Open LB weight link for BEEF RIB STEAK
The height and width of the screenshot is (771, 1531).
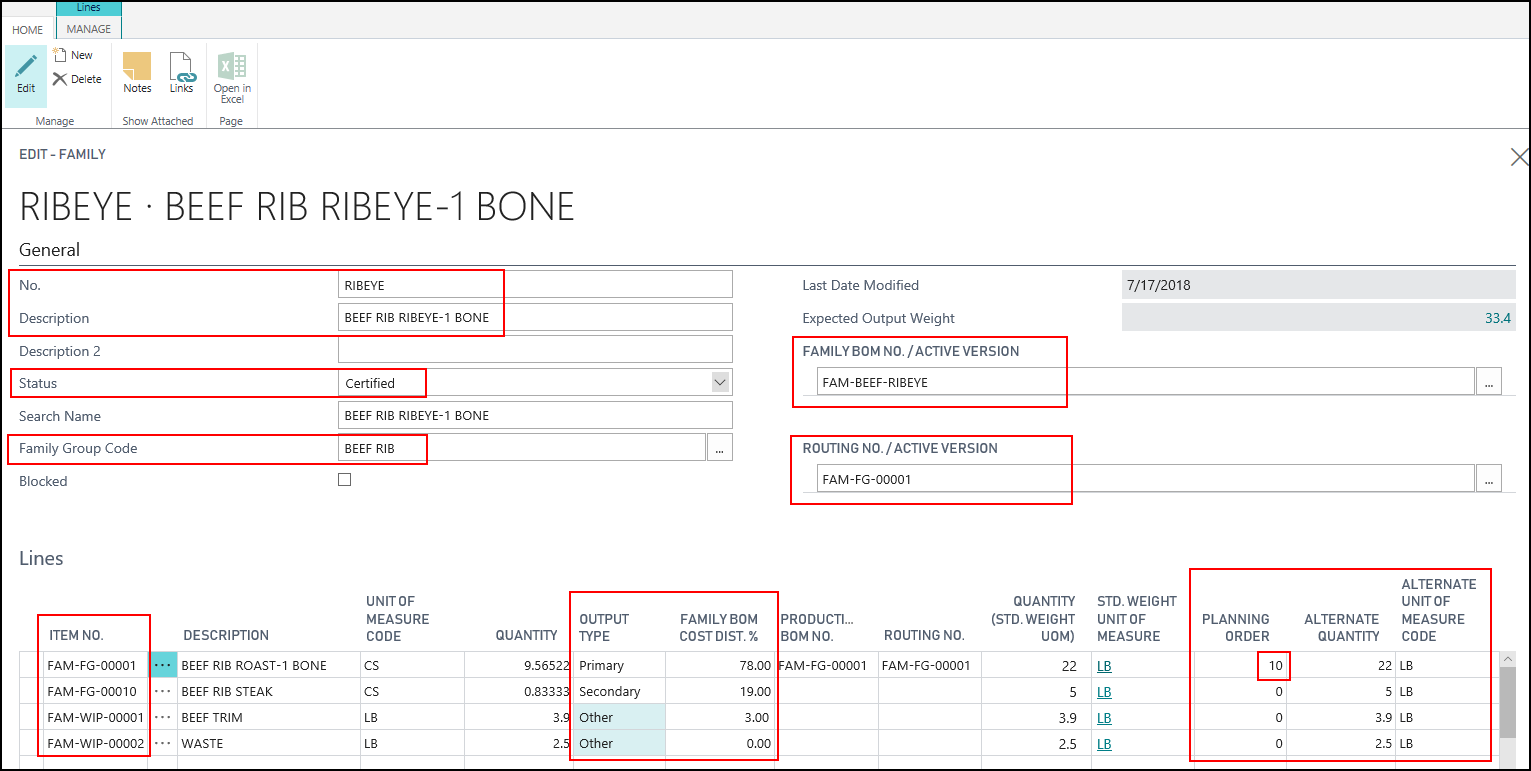[x=1104, y=691]
